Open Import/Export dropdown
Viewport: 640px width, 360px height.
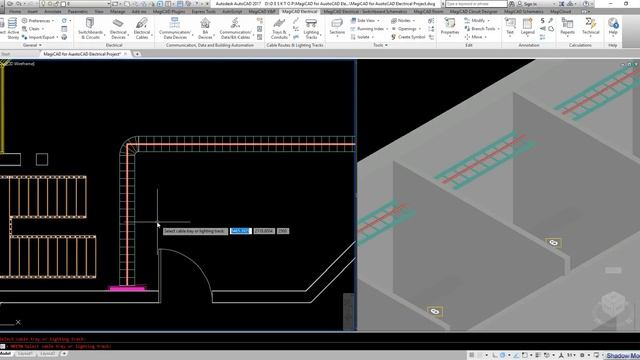(x=39, y=37)
